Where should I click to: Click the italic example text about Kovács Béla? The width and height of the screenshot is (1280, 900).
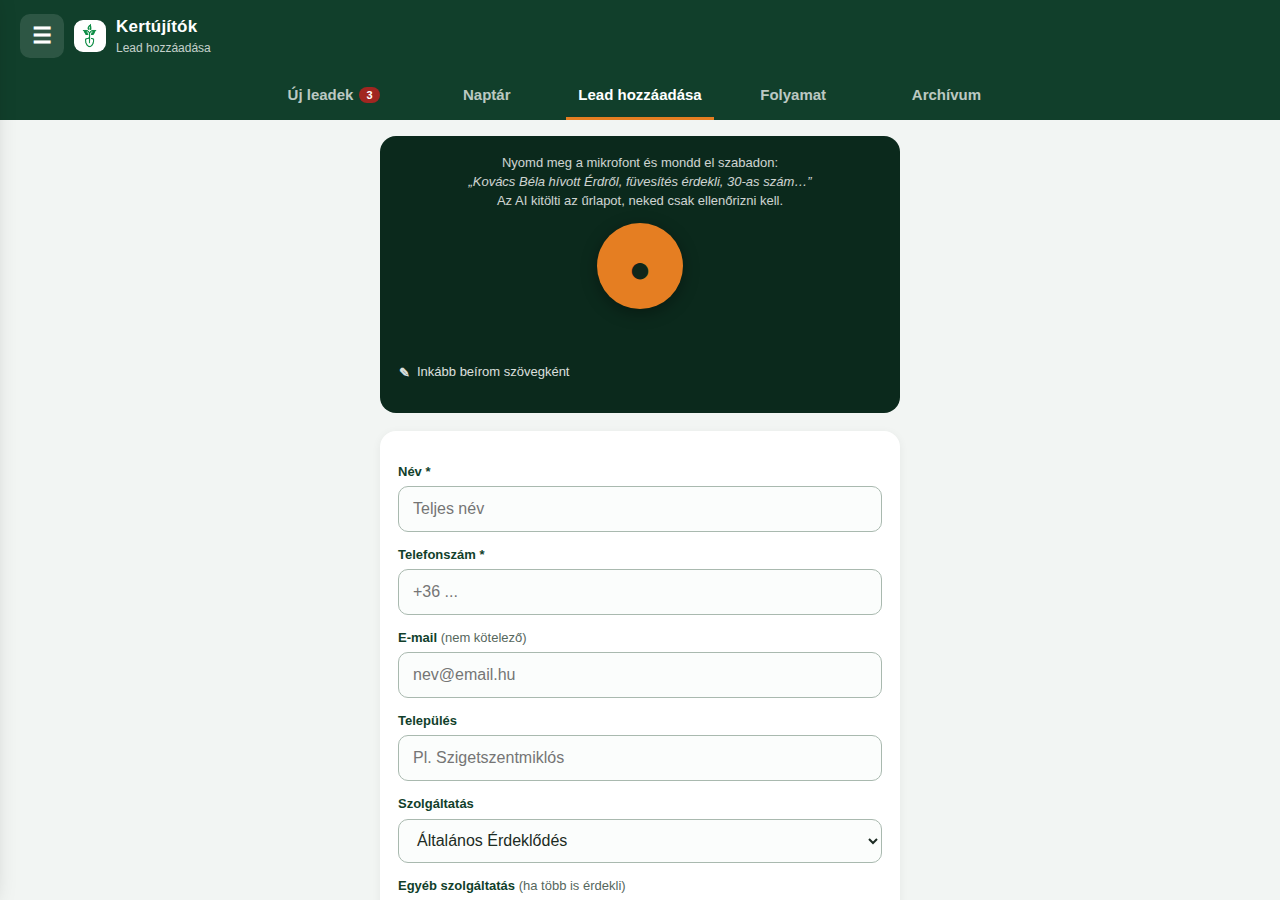(640, 182)
